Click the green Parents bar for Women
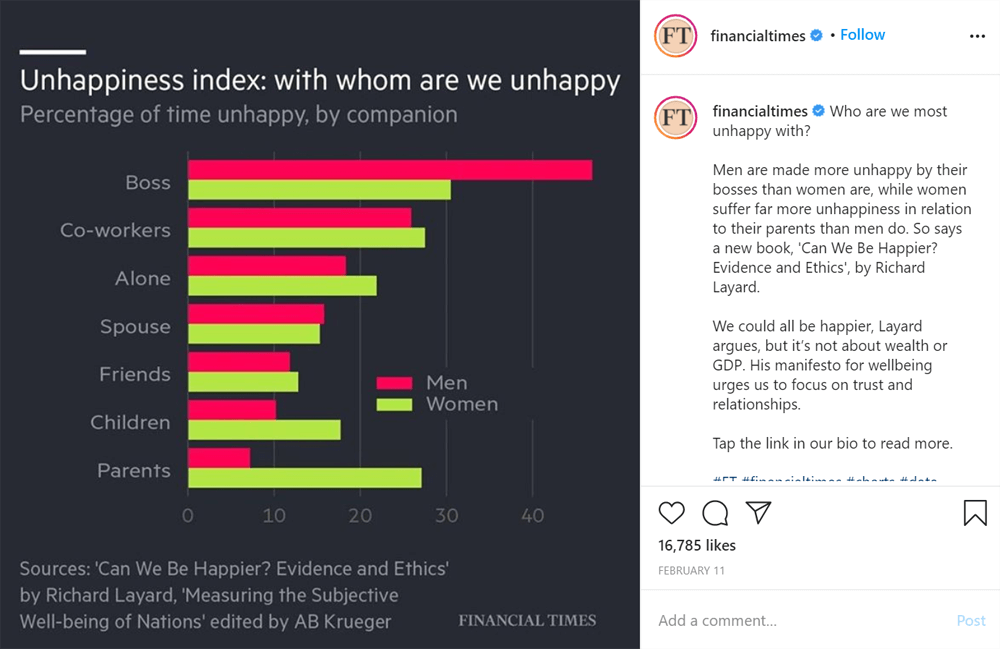Image resolution: width=1000 pixels, height=649 pixels. point(305,478)
